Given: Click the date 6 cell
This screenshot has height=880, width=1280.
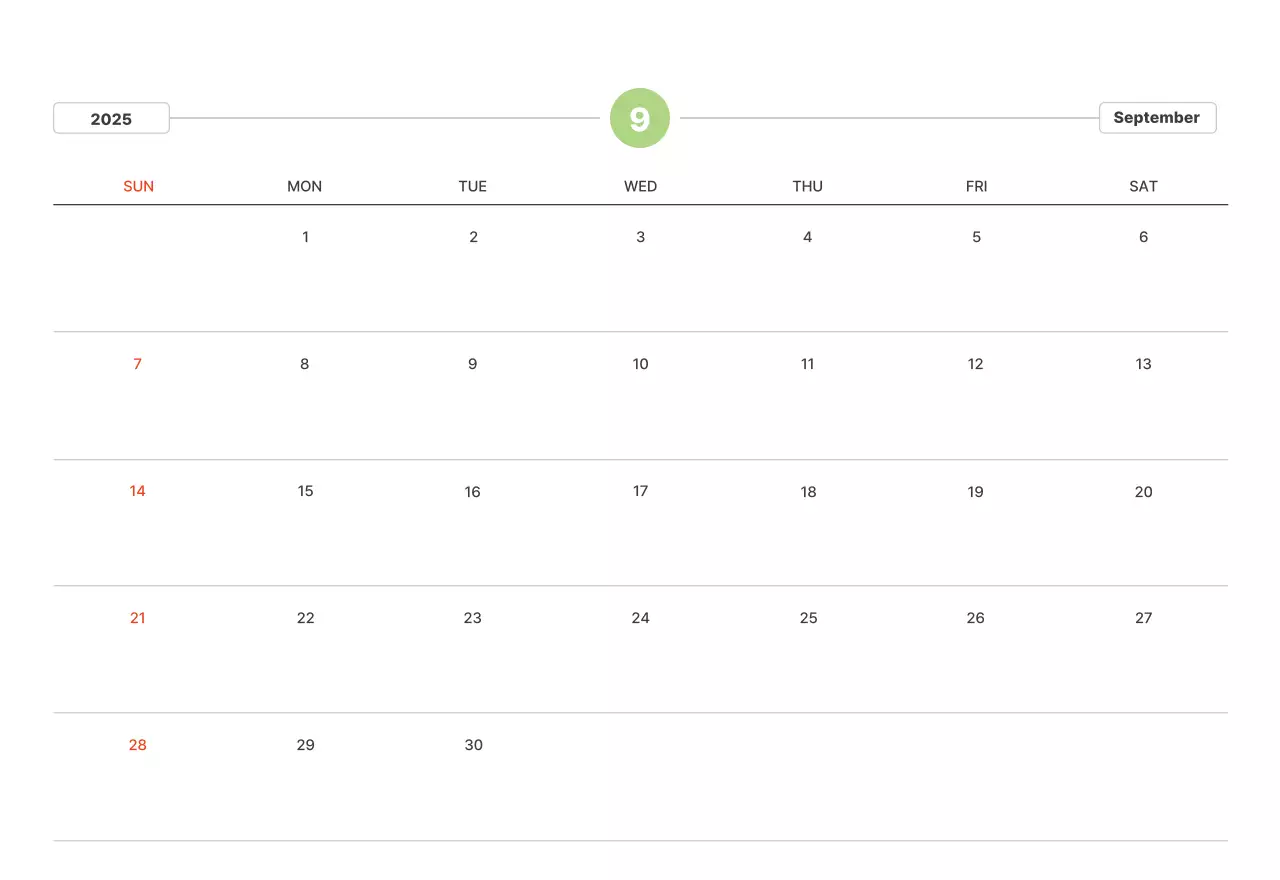Looking at the screenshot, I should coord(1143,237).
